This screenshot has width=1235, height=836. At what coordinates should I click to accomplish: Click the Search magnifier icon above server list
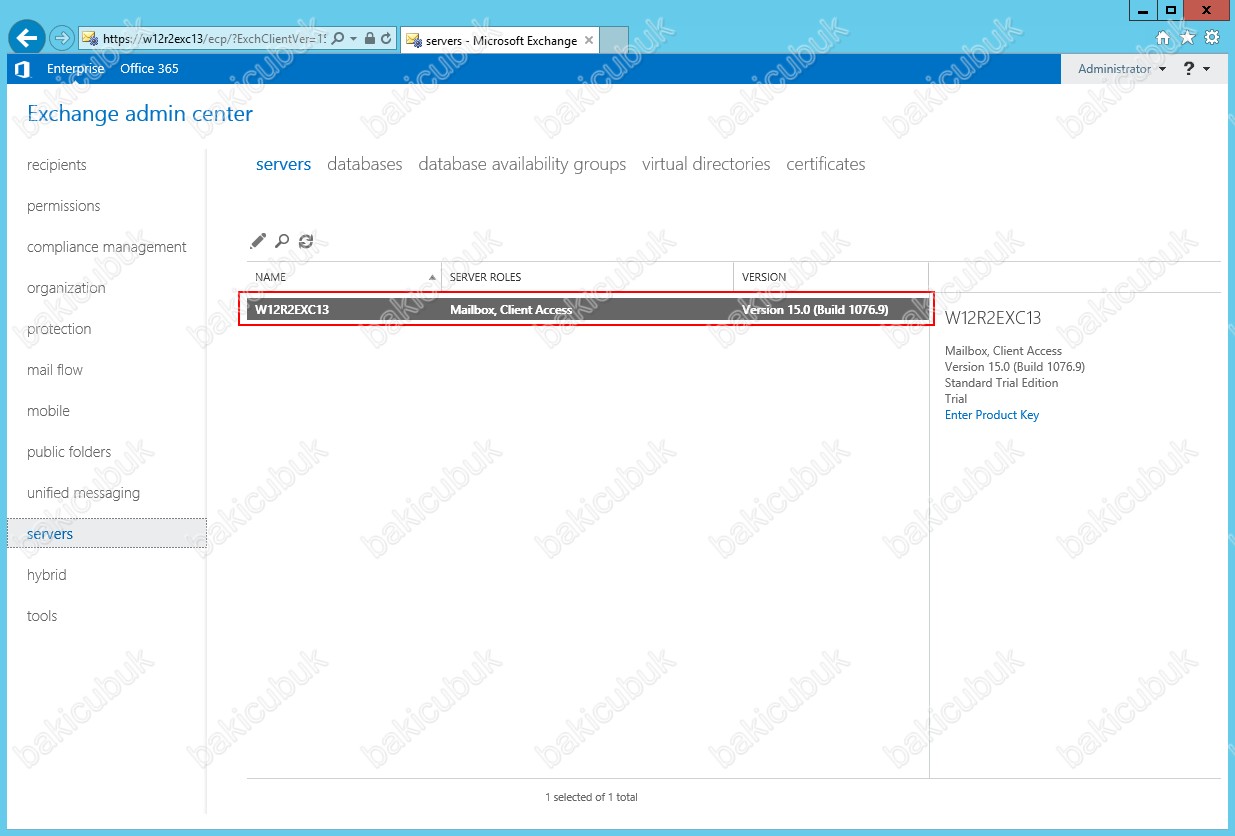click(x=282, y=241)
